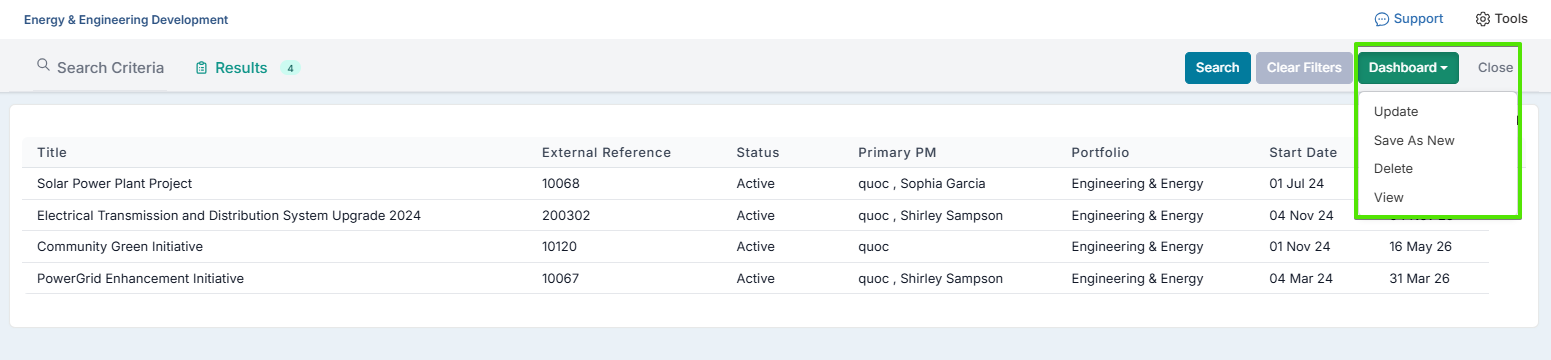Click the results count badge showing 4
Screen dimensions: 1551x360
coord(290,68)
